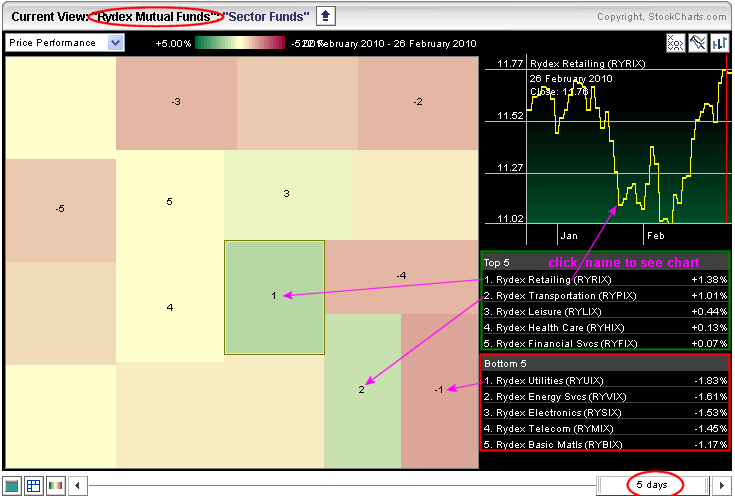Click "Rydex Electronics (RYSIX)" in Bottom 5

tap(553, 413)
